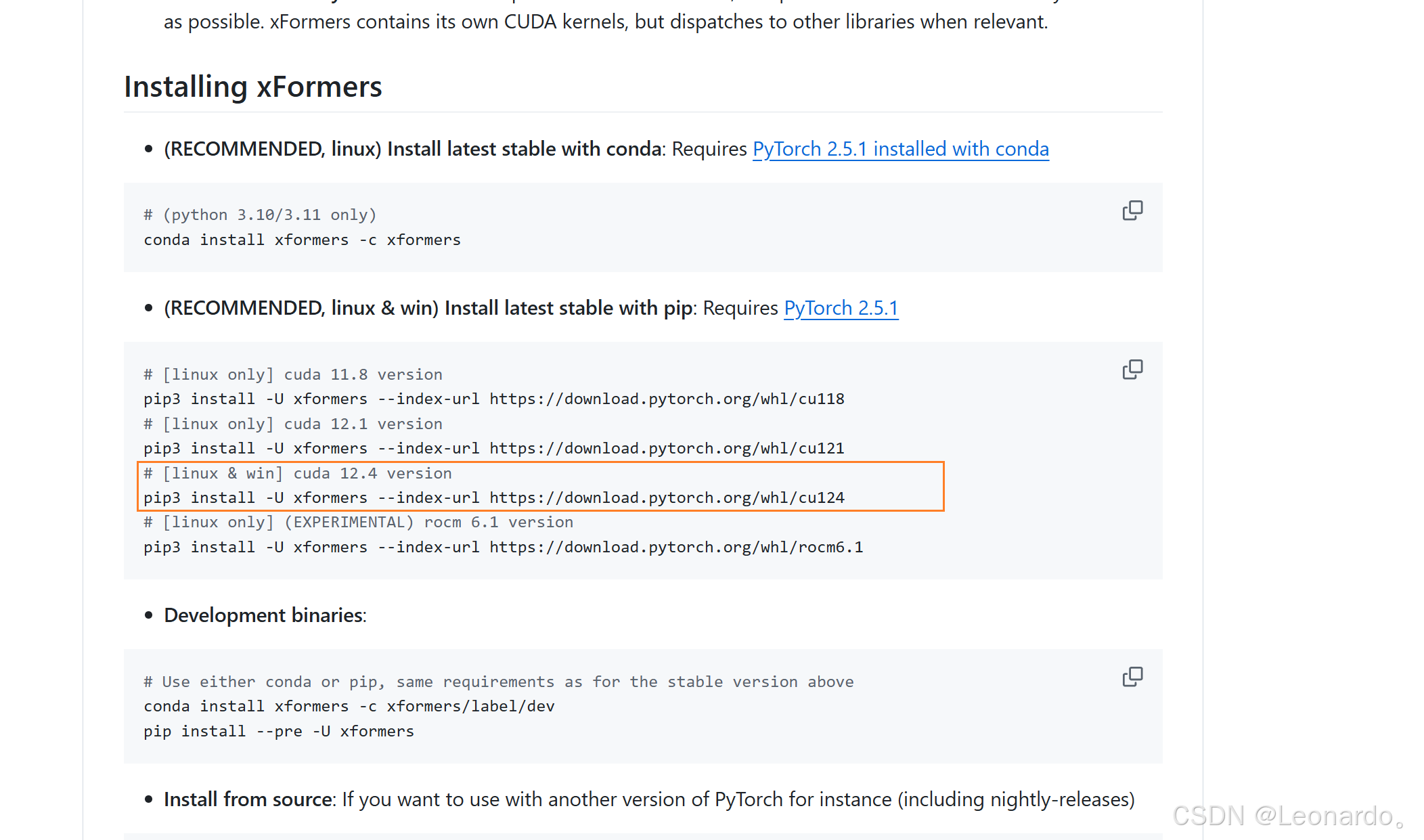Click the pip3 install command ending in cu121
1424x840 pixels.
coord(493,448)
